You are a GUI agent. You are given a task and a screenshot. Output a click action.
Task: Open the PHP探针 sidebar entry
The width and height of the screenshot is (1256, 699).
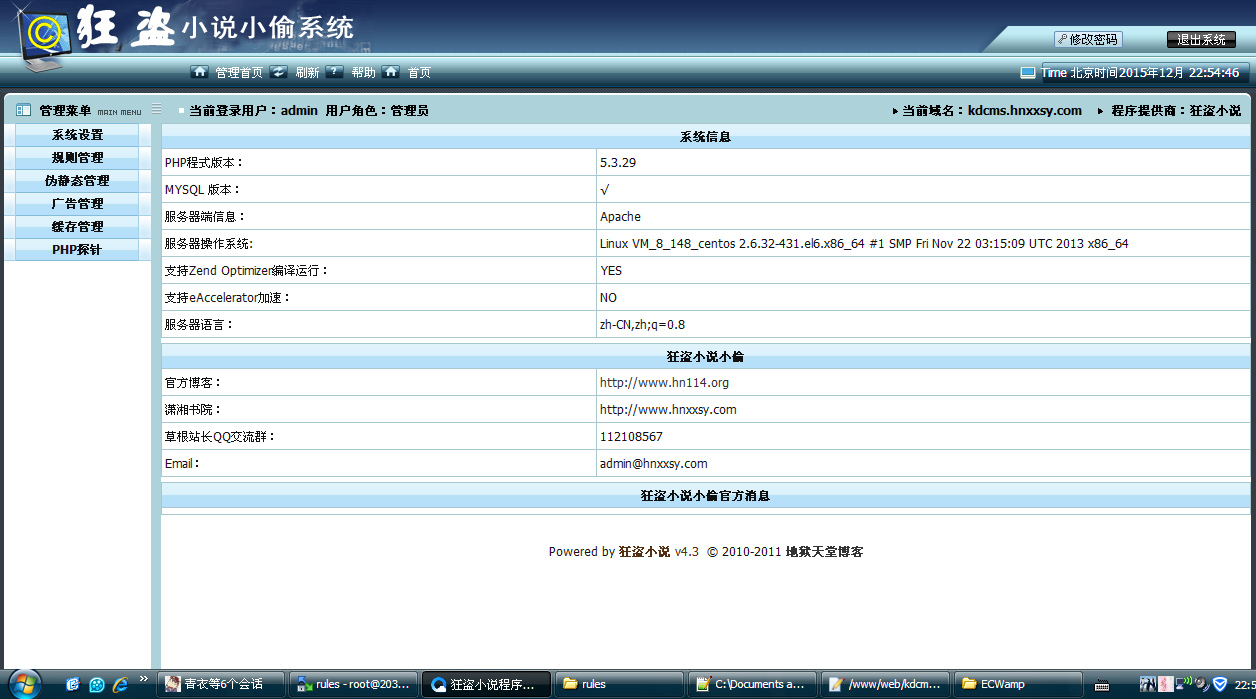click(x=76, y=248)
